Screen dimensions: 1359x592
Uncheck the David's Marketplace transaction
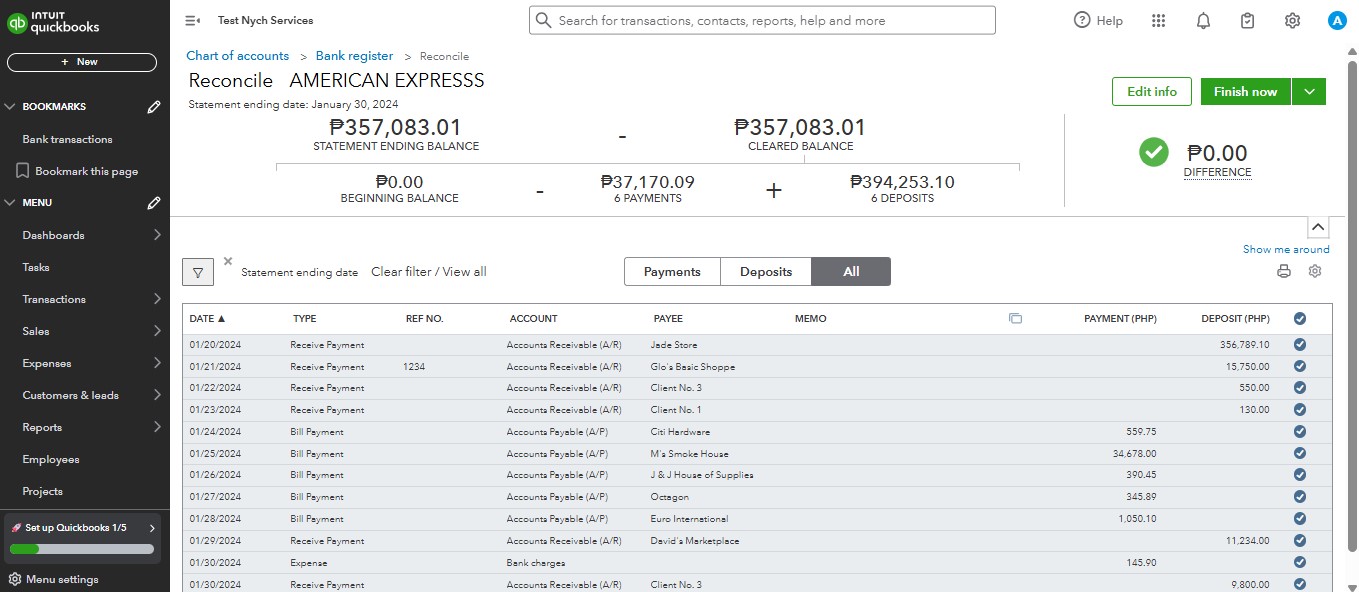point(1300,541)
